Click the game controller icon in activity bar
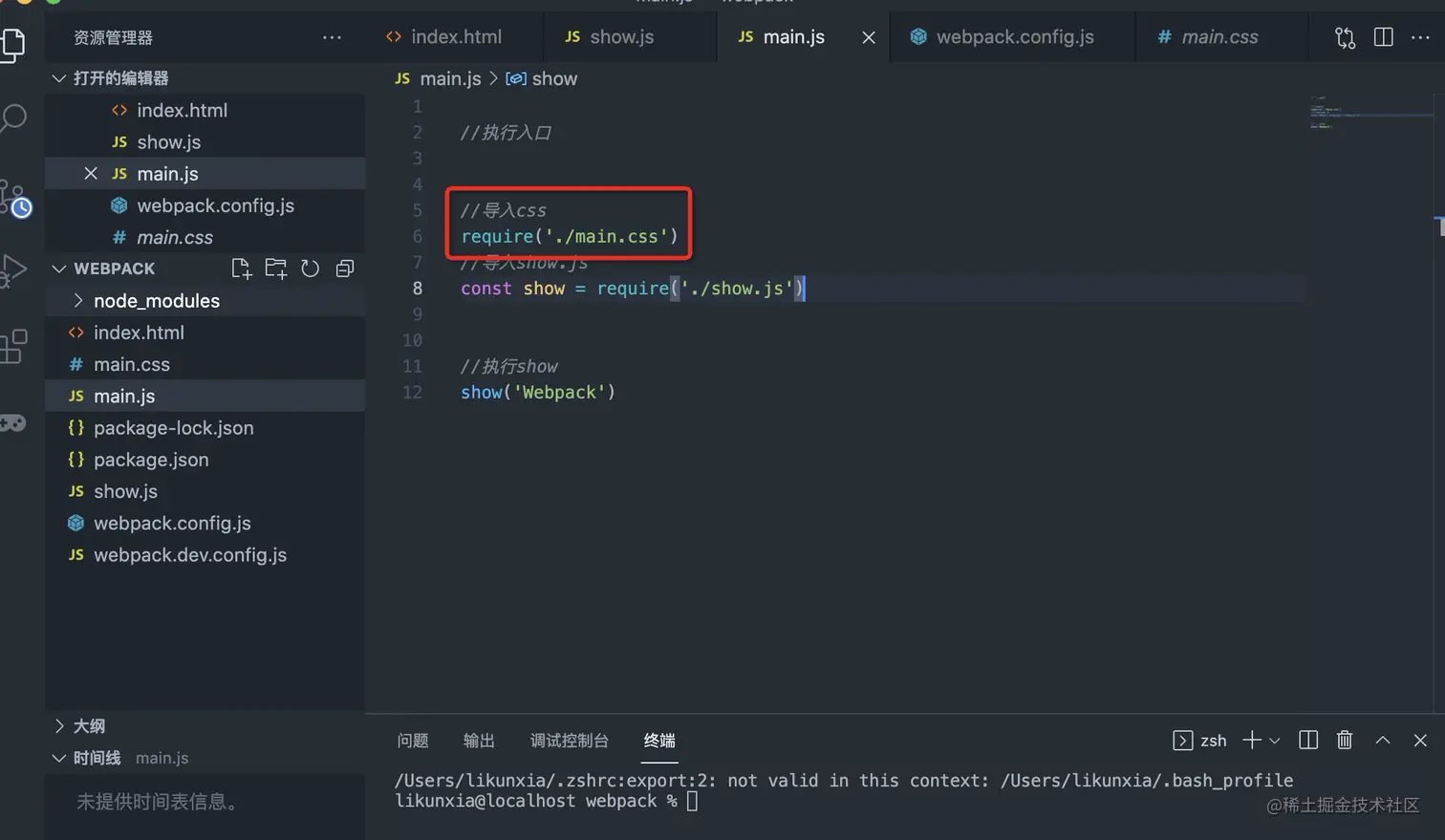The width and height of the screenshot is (1445, 840). coord(13,422)
